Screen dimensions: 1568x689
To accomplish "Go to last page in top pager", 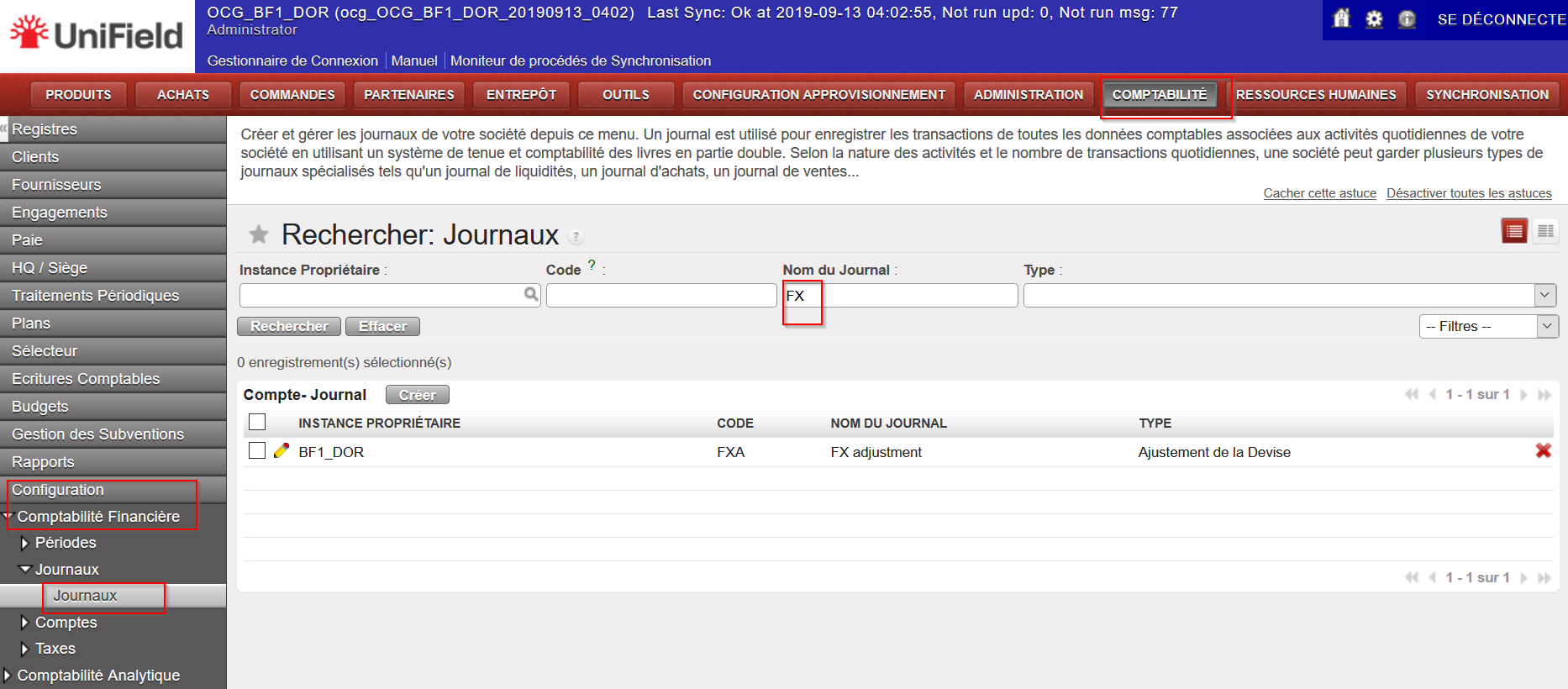I will pyautogui.click(x=1544, y=394).
